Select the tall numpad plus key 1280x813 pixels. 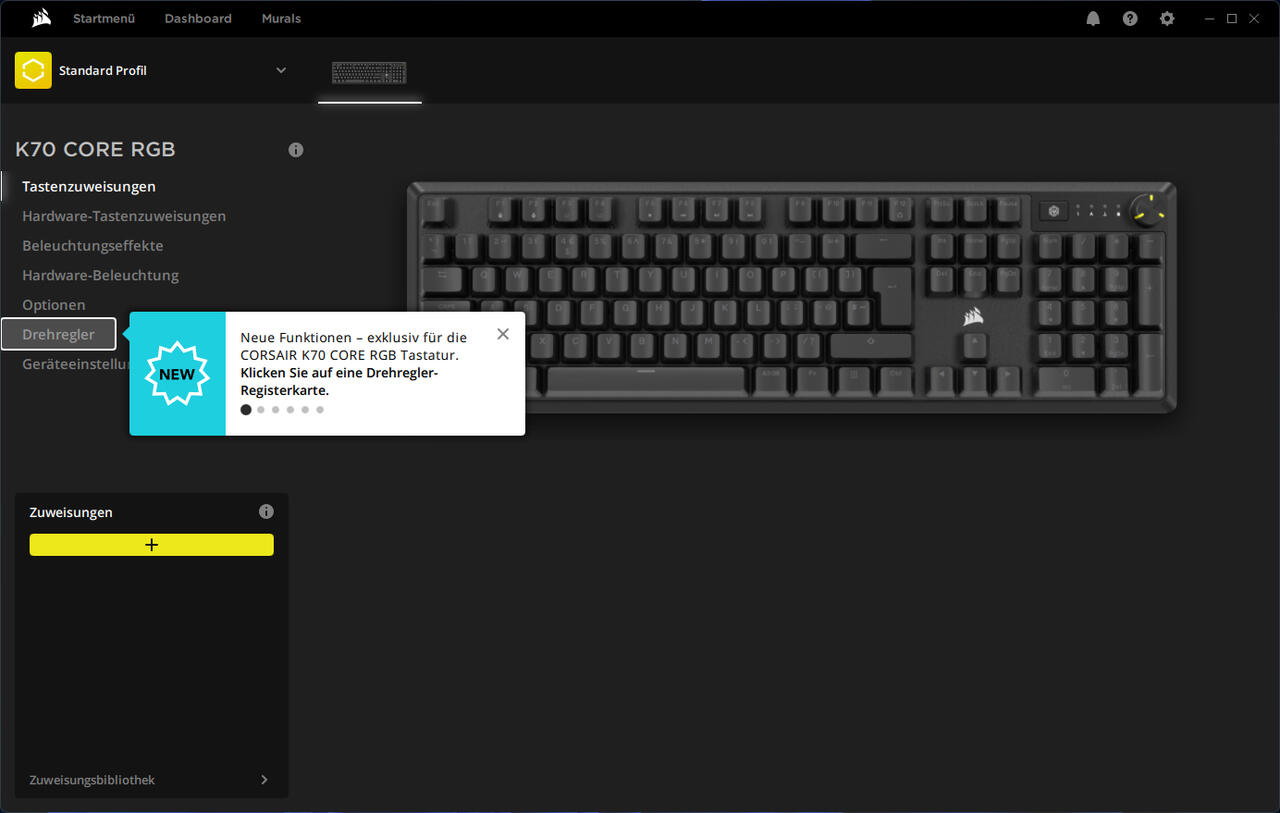point(1149,296)
